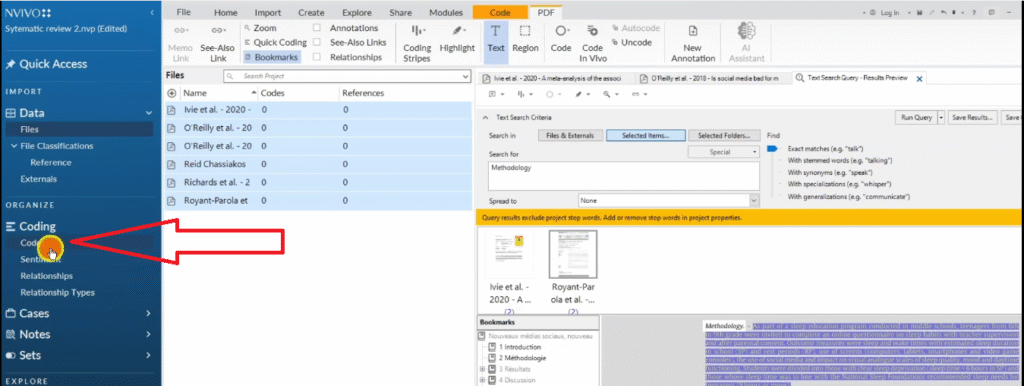The image size is (1024, 386).
Task: Switch to the Share ribbon tab
Action: pos(400,12)
